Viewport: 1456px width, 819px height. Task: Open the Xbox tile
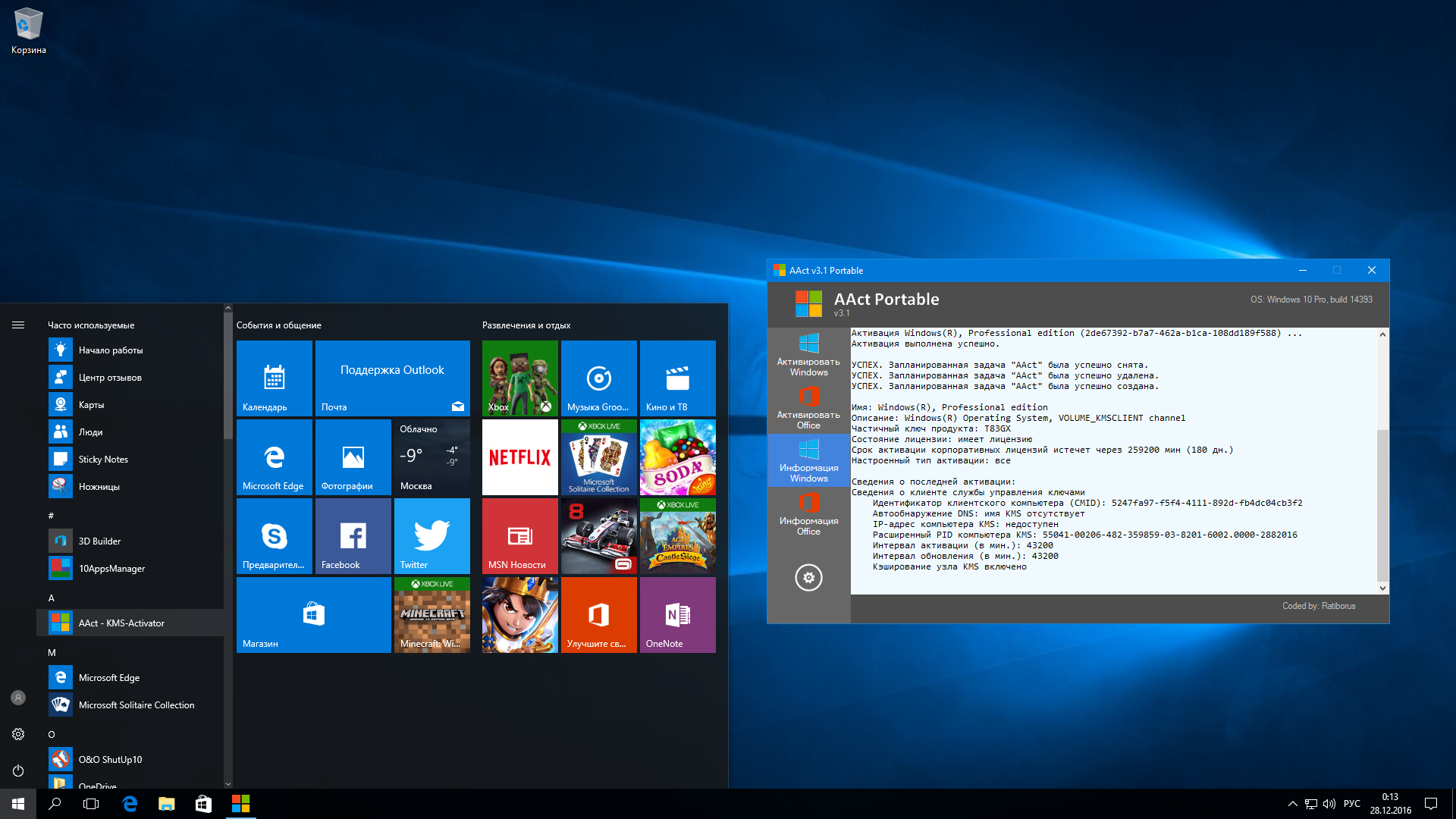click(x=519, y=378)
